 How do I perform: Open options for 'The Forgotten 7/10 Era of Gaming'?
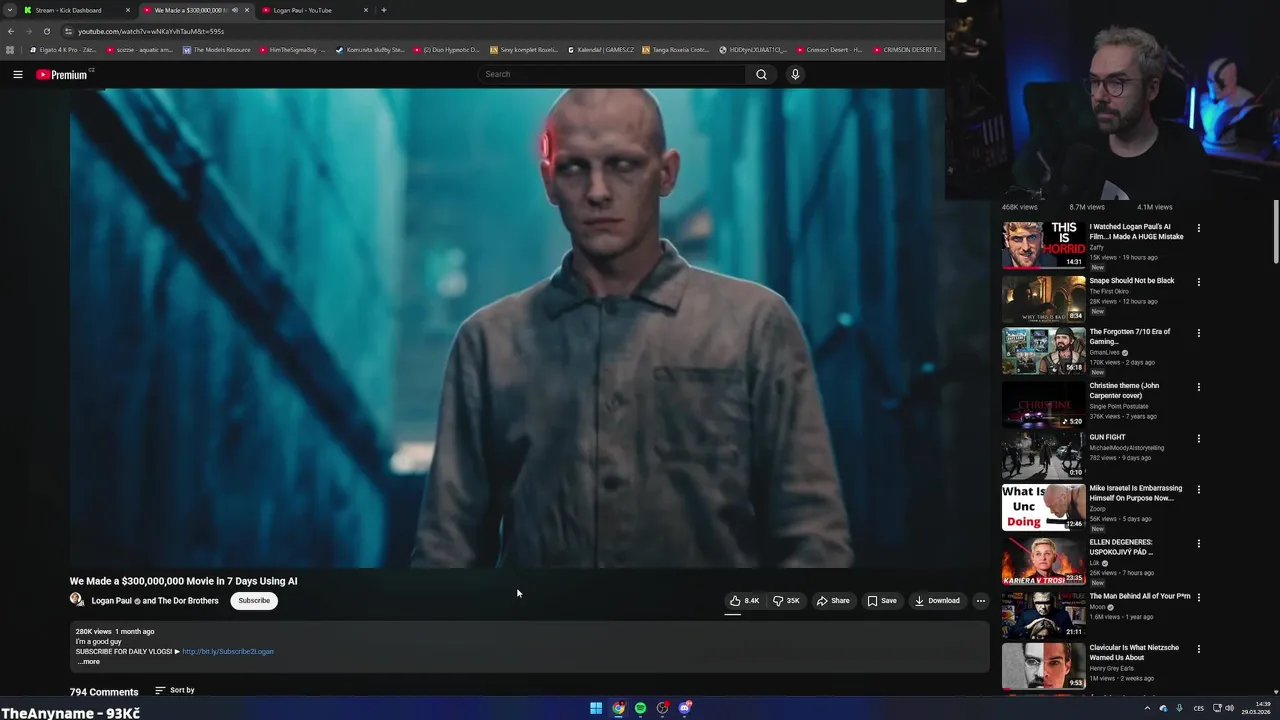[1199, 333]
